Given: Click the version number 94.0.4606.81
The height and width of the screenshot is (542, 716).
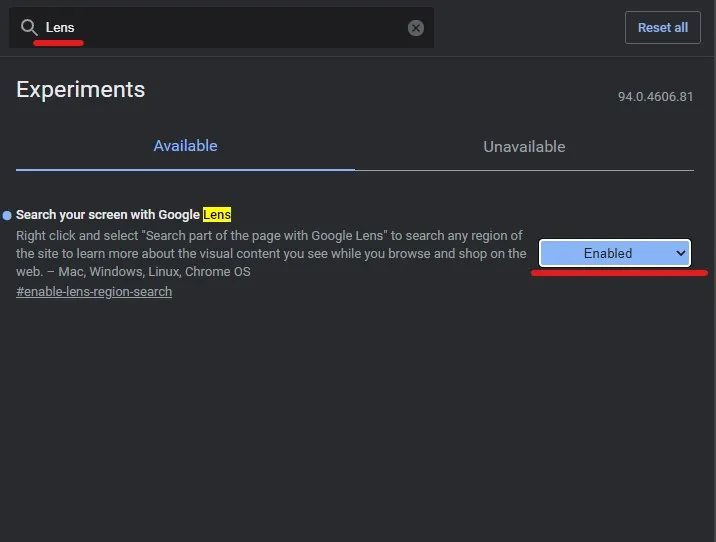Looking at the screenshot, I should click(655, 97).
